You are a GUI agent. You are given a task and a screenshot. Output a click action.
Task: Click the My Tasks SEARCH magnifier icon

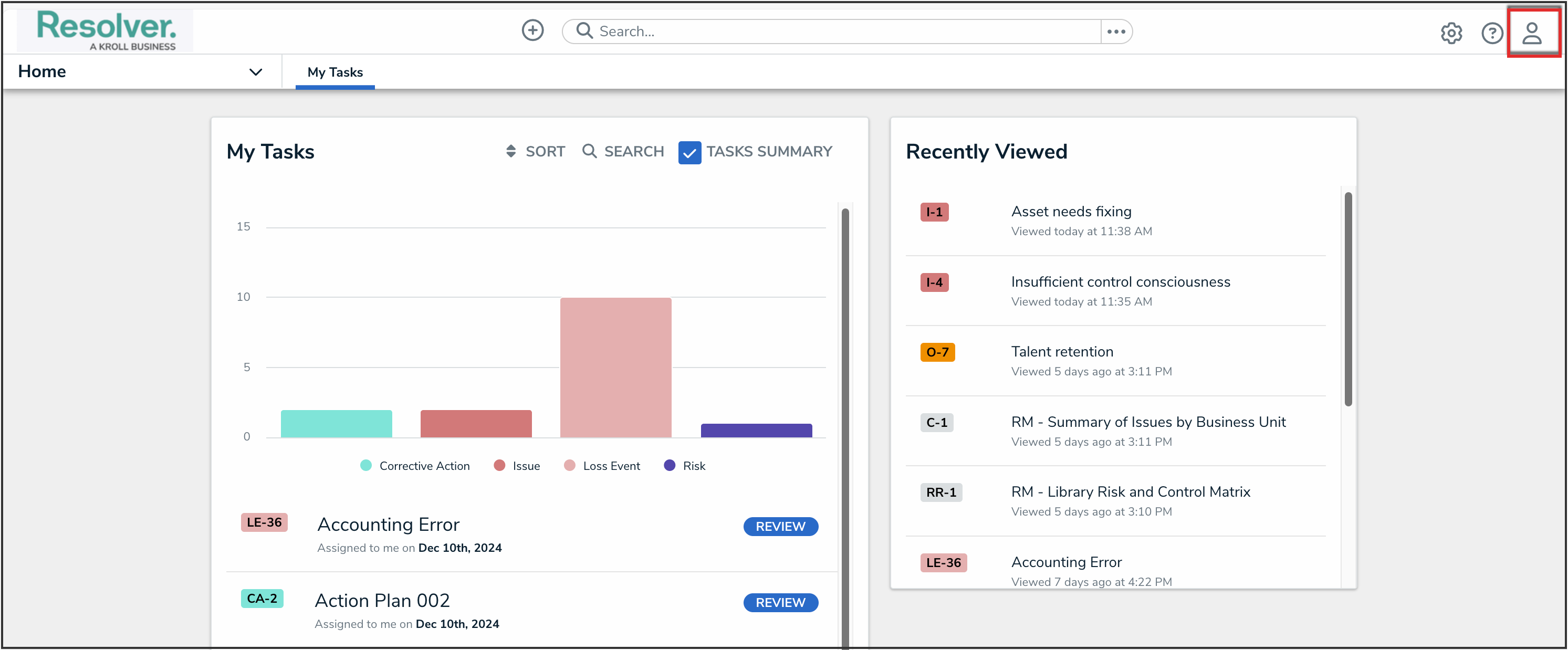pos(589,151)
